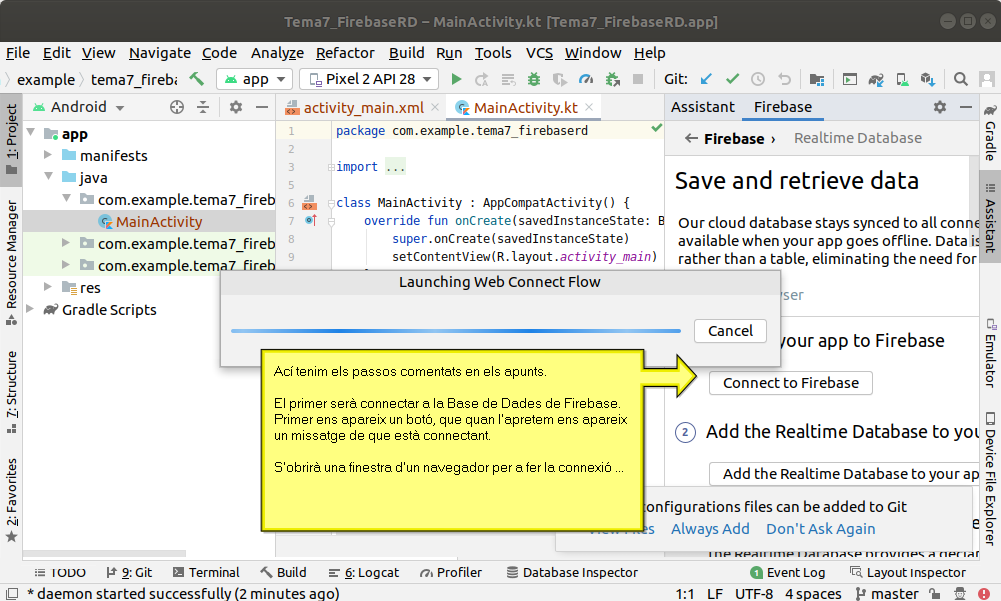Run the app with the green play icon
Viewport: 1001px width, 601px height.
coord(456,79)
